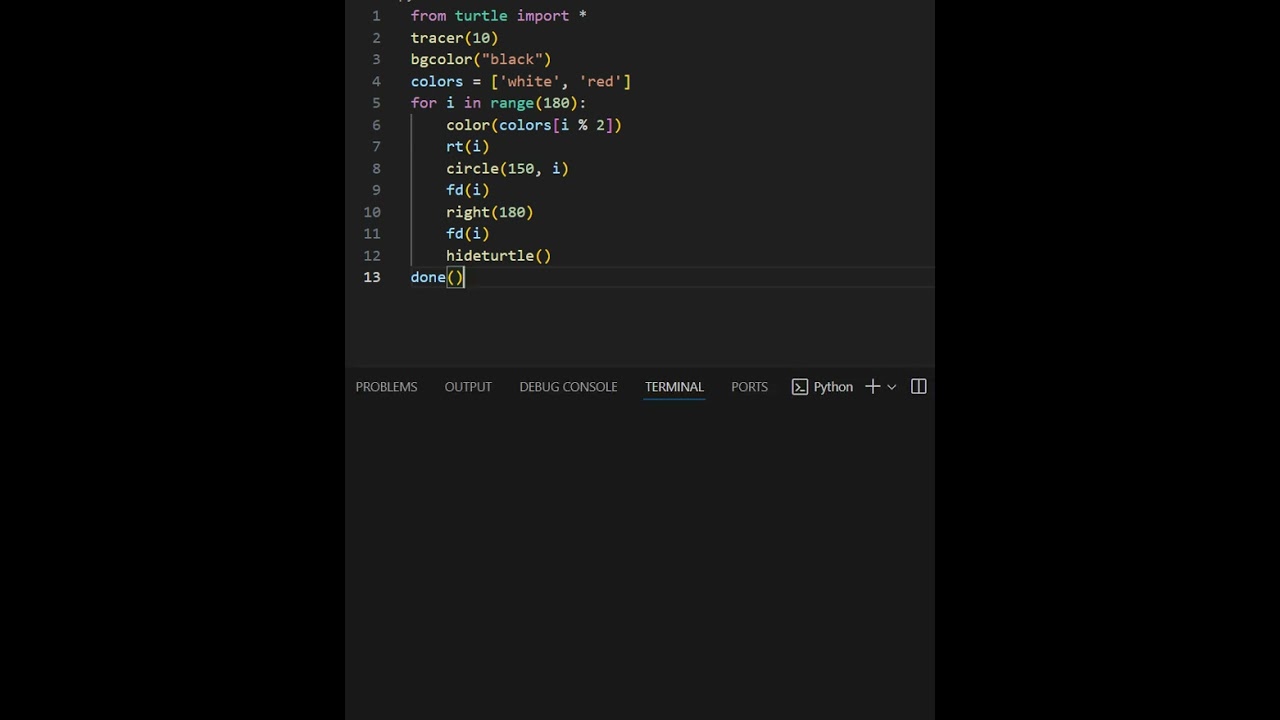Split the terminal with split icon
This screenshot has height=720, width=1280.
point(919,387)
